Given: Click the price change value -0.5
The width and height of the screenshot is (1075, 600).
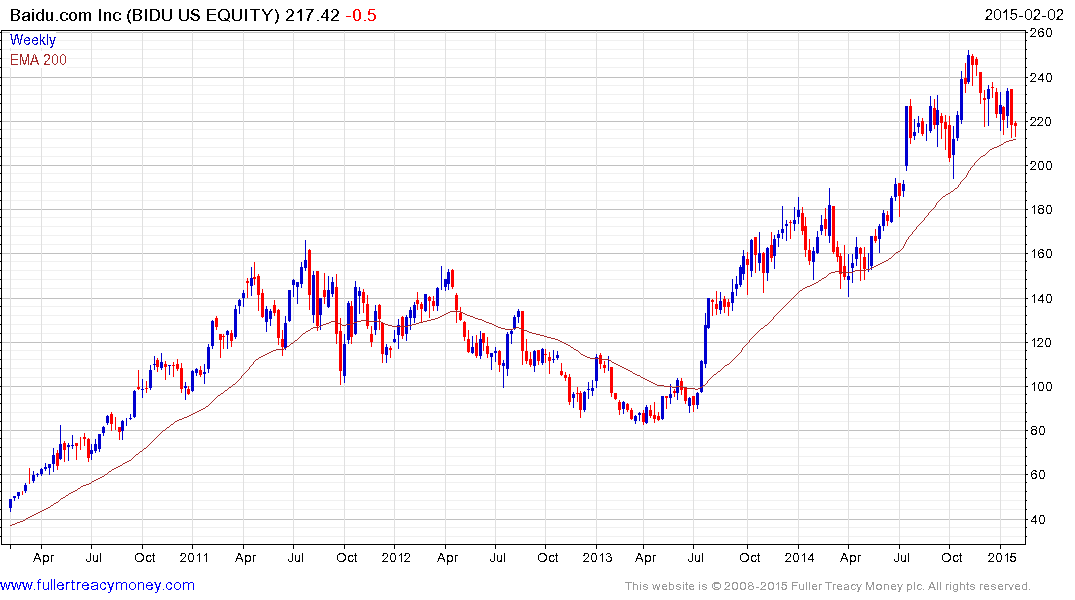Looking at the screenshot, I should point(361,15).
